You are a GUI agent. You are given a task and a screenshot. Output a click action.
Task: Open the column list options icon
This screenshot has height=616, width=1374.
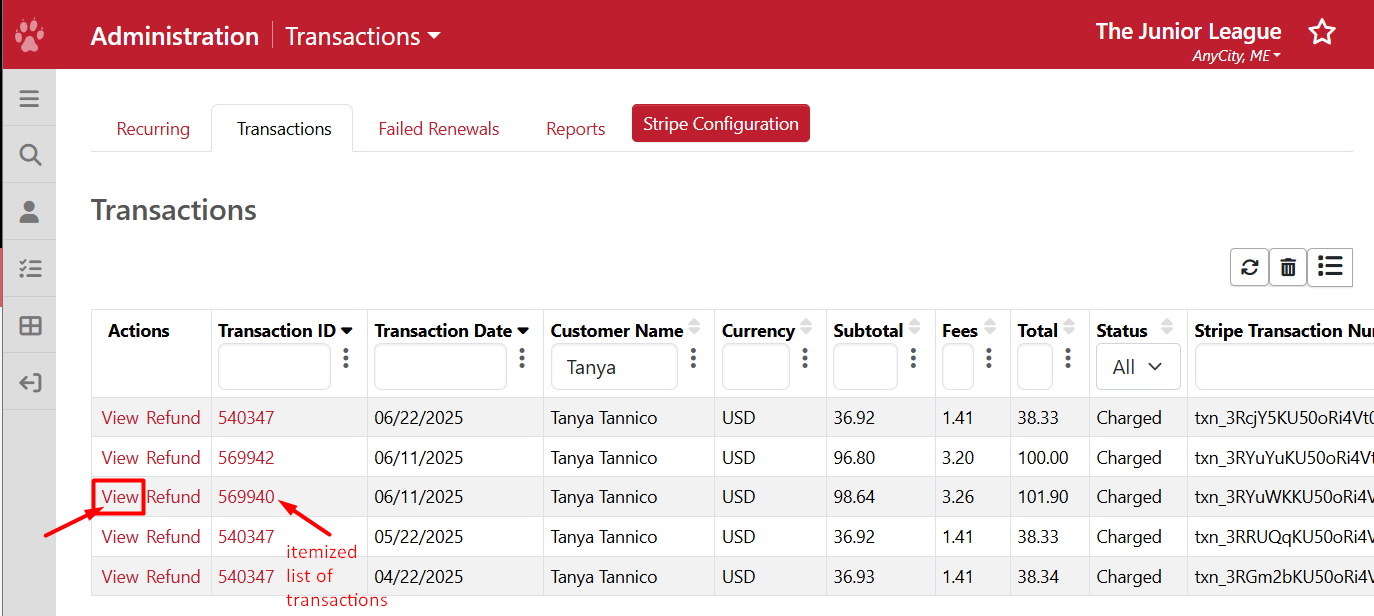pos(1330,267)
